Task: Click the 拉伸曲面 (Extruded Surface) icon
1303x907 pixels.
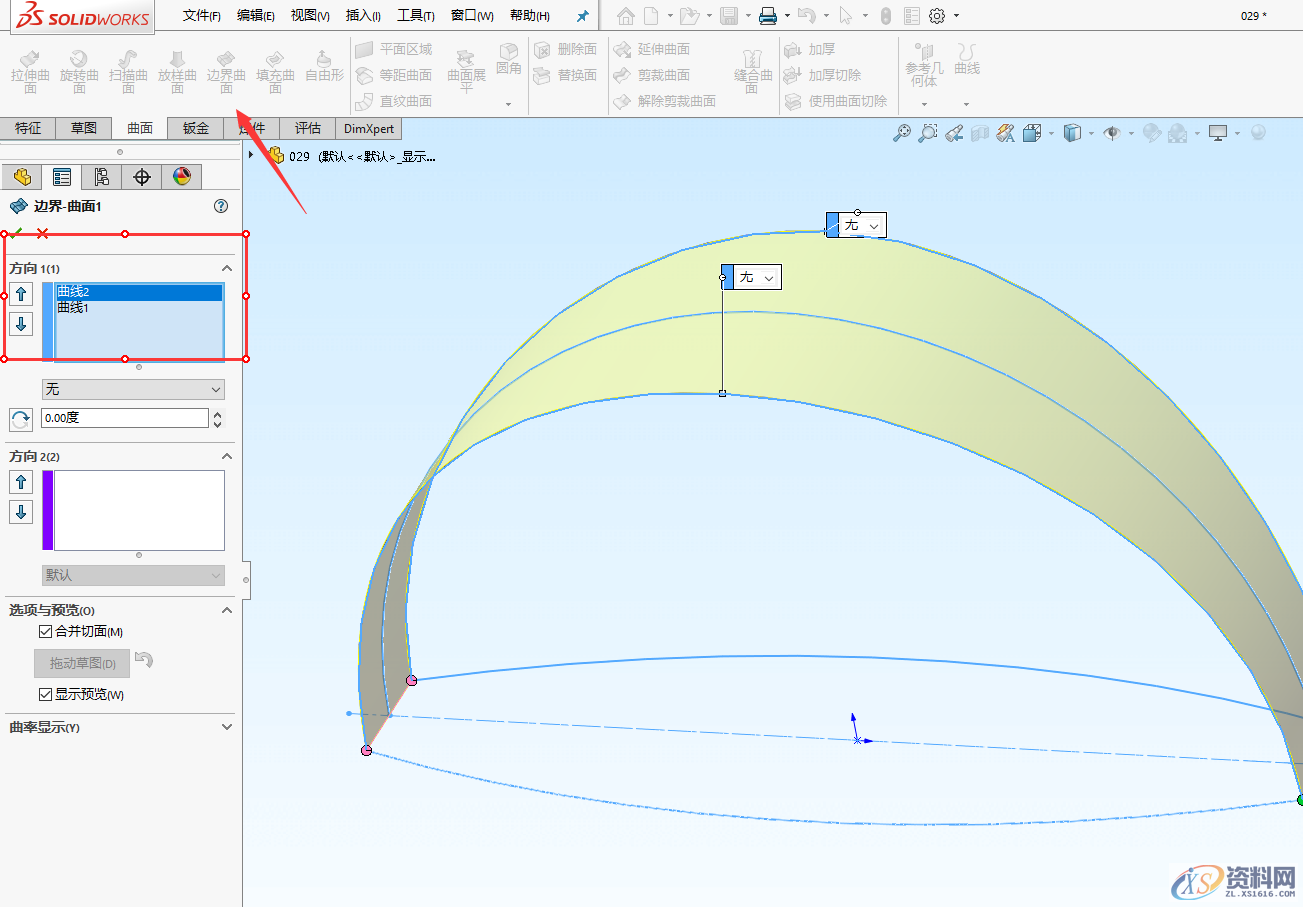Action: [30, 72]
